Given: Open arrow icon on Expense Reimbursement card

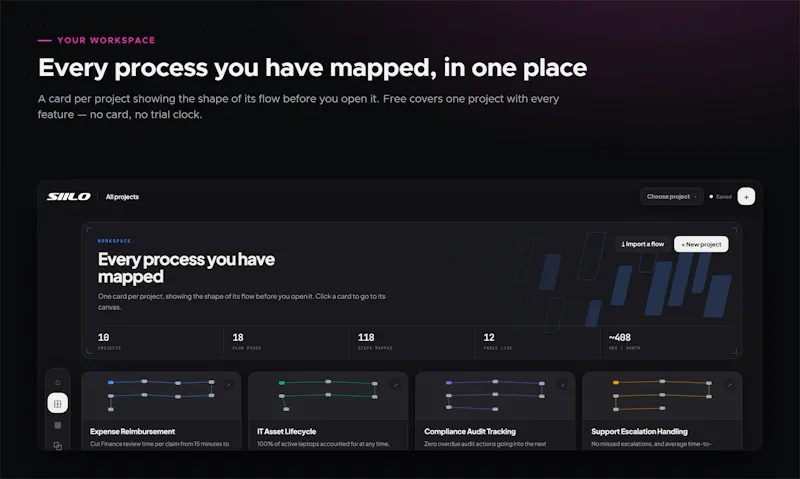Looking at the screenshot, I should (229, 385).
